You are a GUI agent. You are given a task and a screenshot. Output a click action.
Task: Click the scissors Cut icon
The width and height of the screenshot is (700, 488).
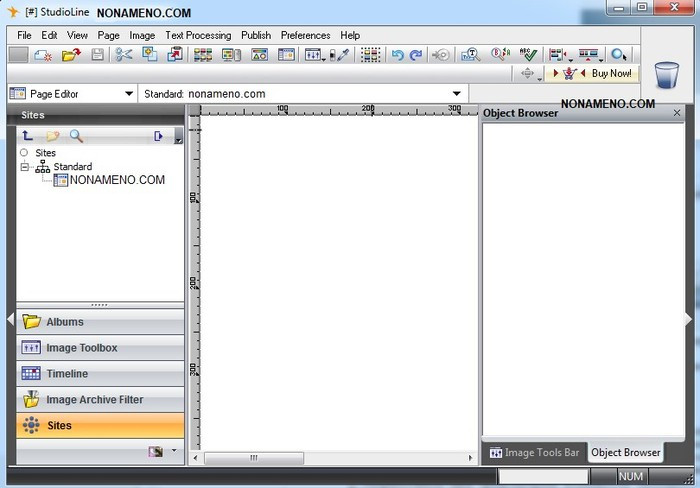tap(124, 55)
